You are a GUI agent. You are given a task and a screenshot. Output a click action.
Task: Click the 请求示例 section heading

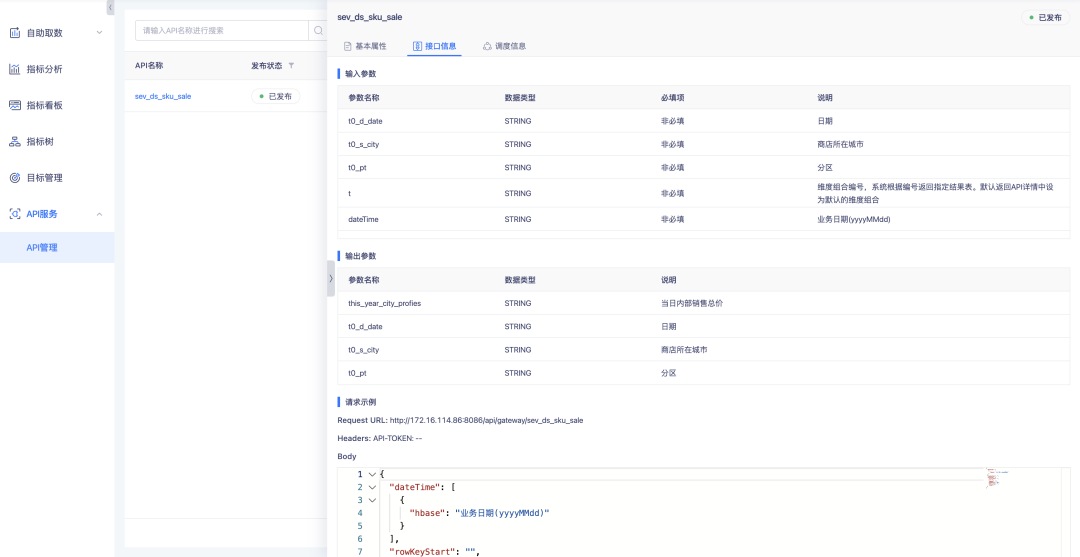pos(360,401)
